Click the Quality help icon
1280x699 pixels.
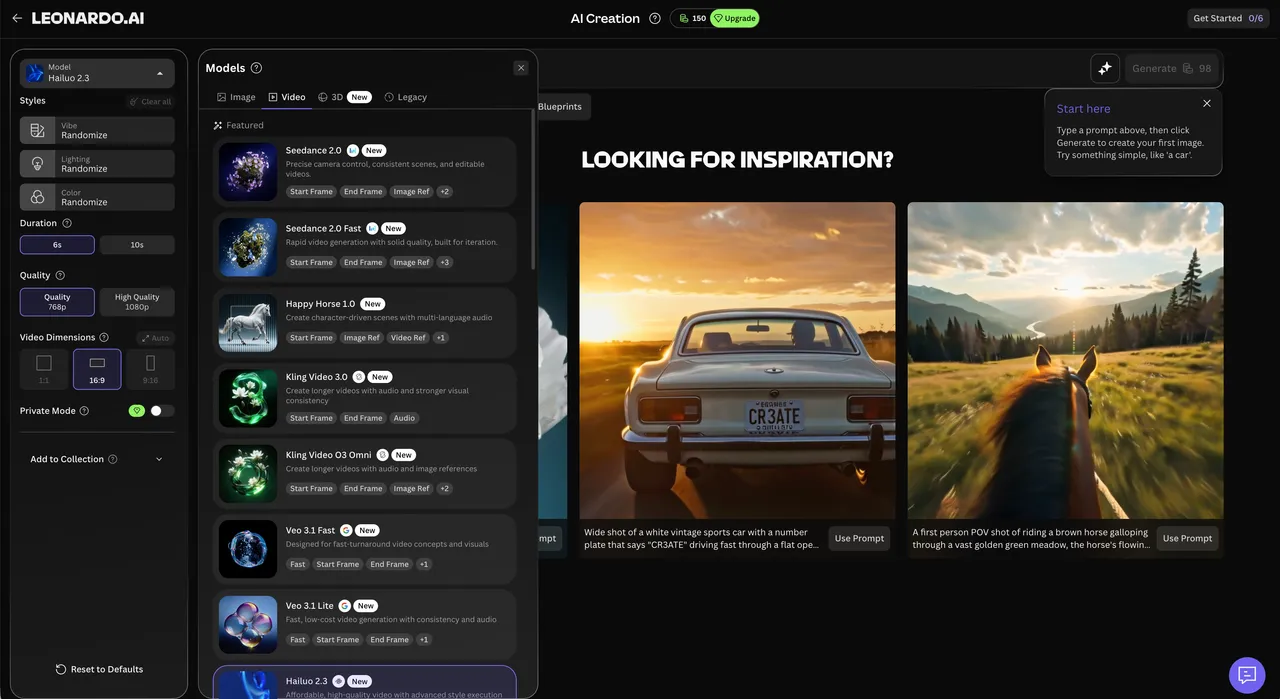coord(60,276)
